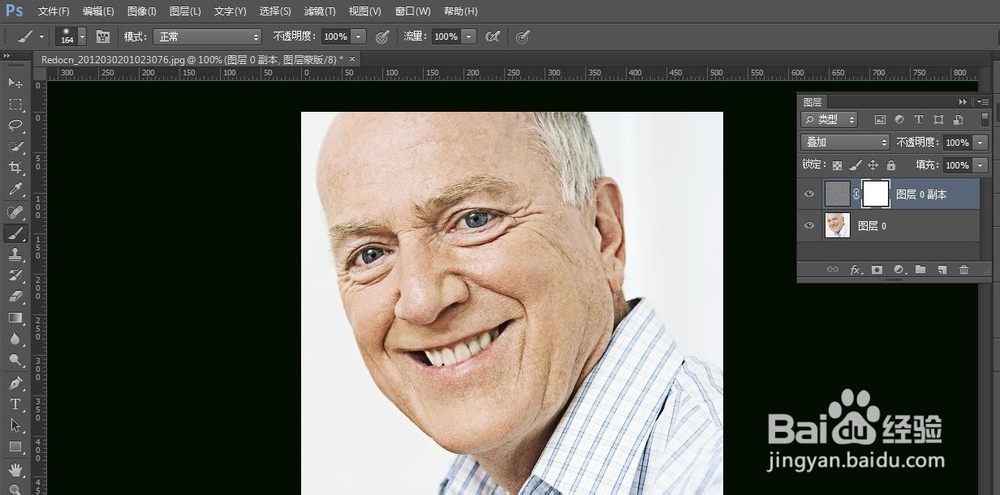Toggle pressure for opacity icon
Image resolution: width=1000 pixels, height=495 pixels.
pos(382,37)
